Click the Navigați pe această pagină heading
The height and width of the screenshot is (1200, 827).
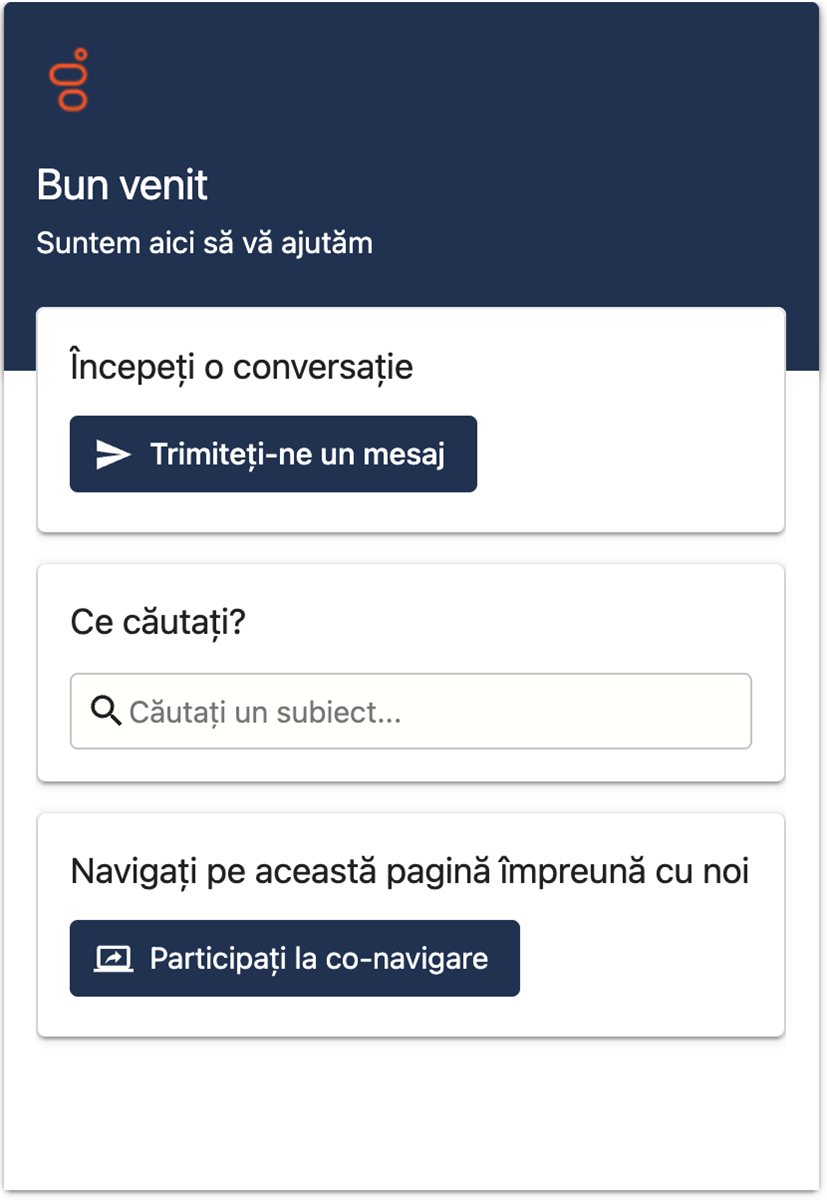[409, 872]
